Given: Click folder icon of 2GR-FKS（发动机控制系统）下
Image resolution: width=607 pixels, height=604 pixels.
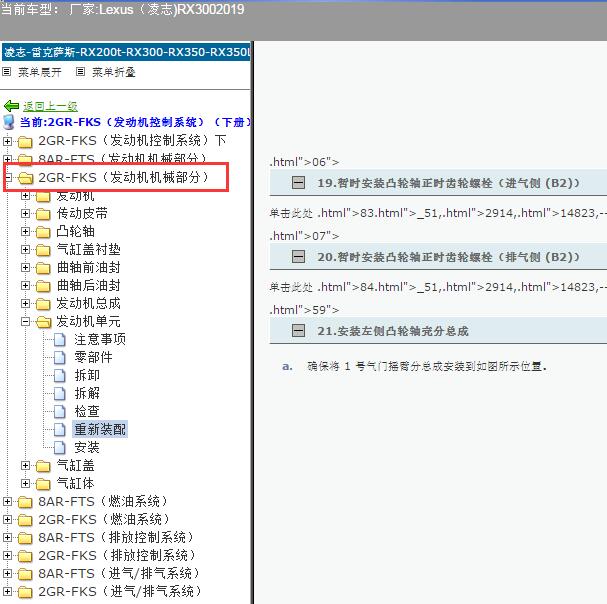Looking at the screenshot, I should click(25, 142).
